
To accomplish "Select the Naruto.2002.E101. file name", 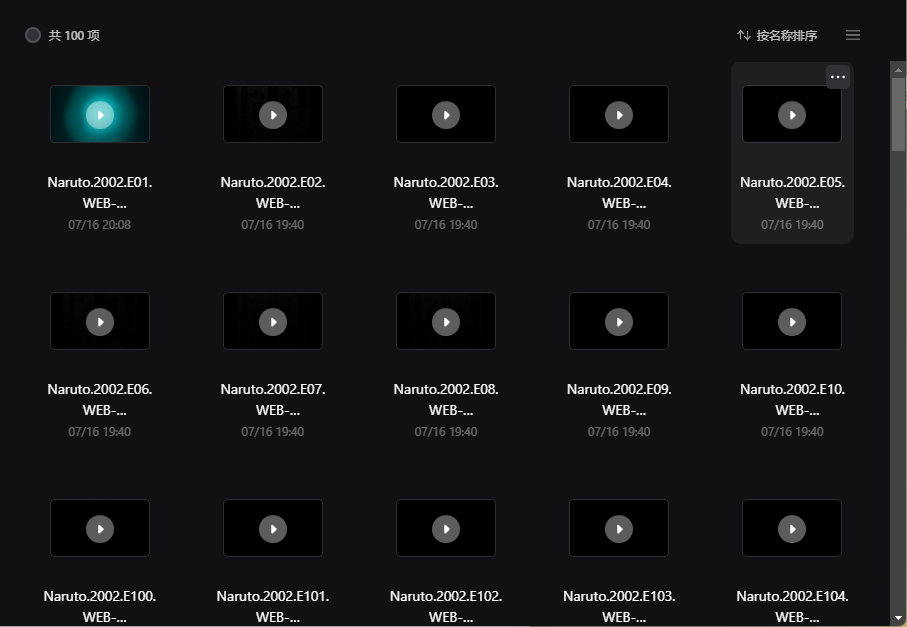I will 273,607.
